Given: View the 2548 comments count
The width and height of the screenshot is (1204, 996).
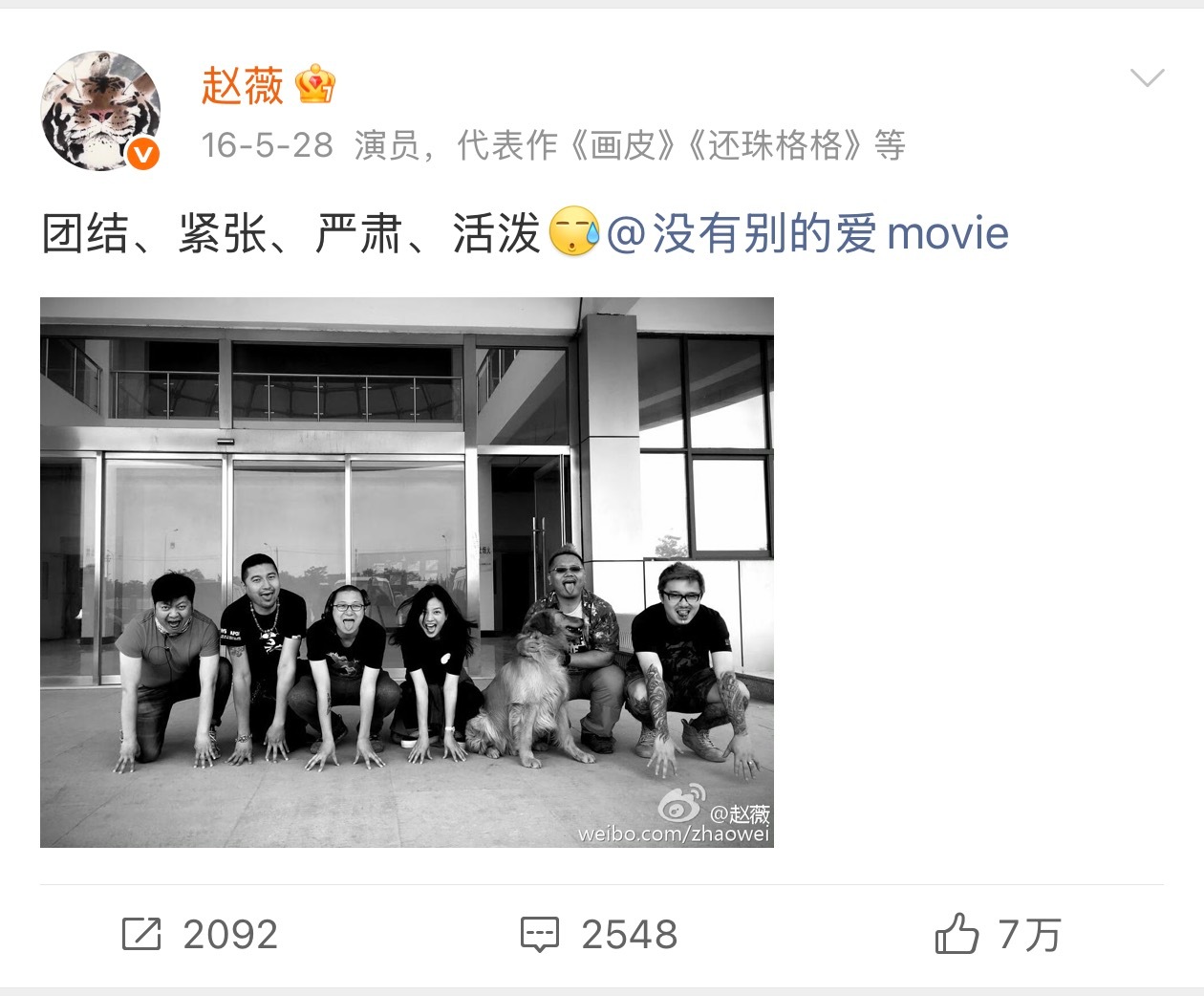Looking at the screenshot, I should pos(630,935).
